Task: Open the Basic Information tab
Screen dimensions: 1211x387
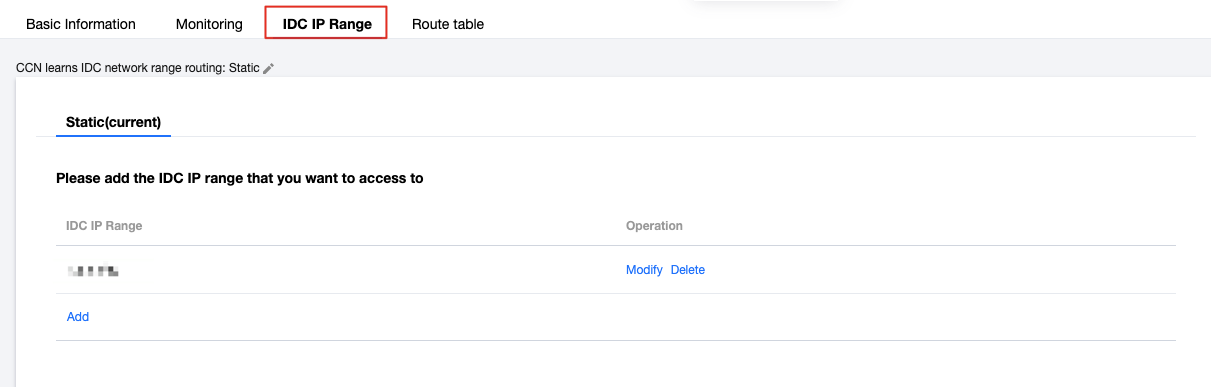Action: click(x=81, y=24)
